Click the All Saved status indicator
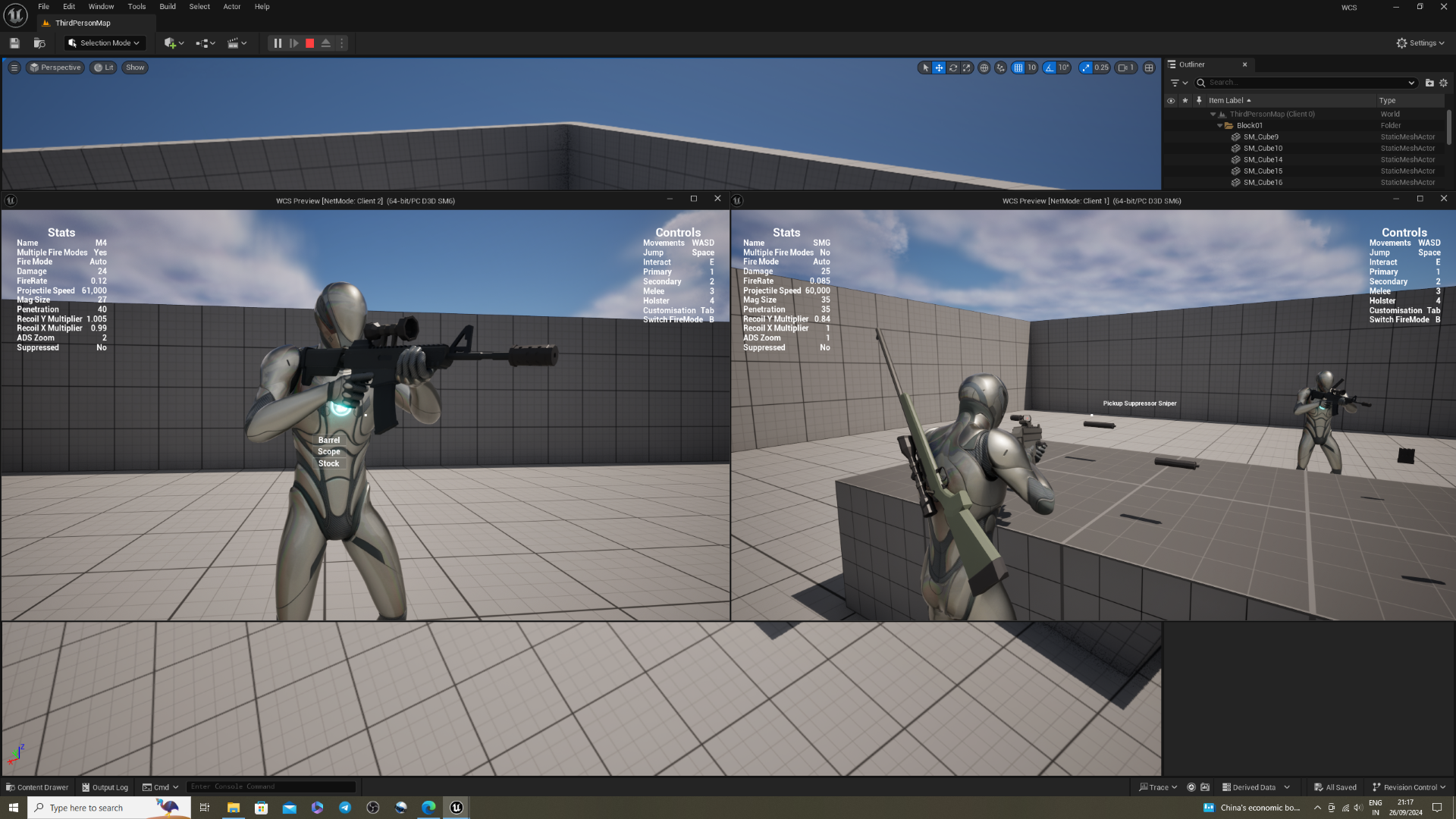Screen dimensions: 1456x819 tap(1335, 787)
